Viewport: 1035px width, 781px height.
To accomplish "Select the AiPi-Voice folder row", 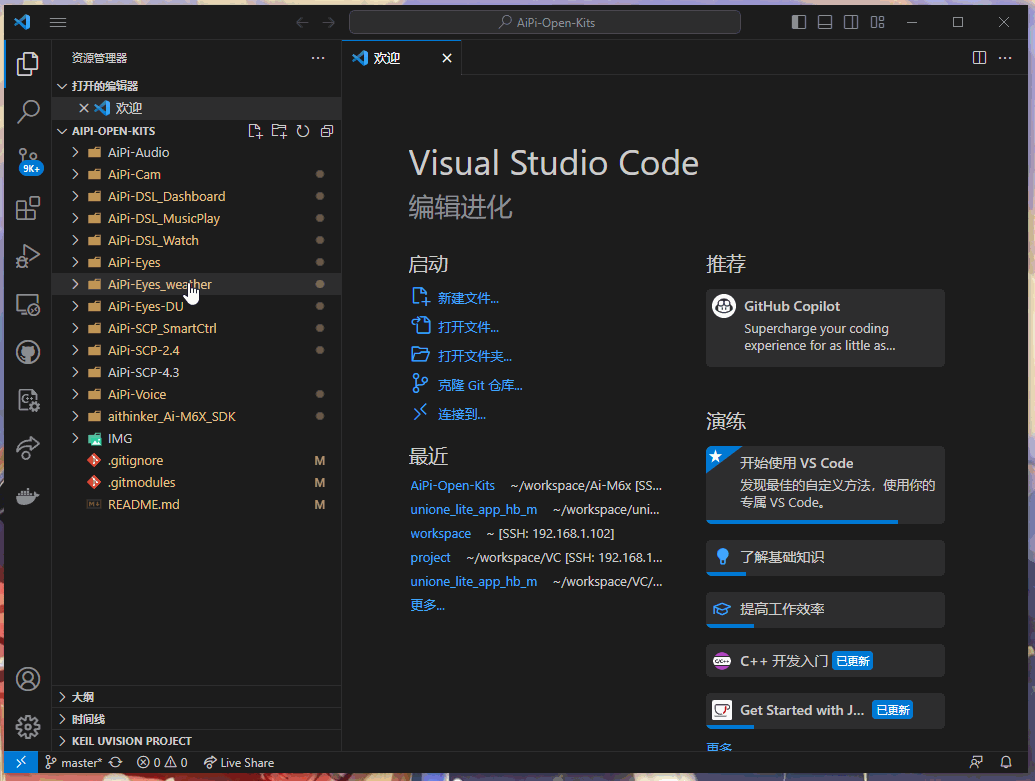I will pyautogui.click(x=196, y=394).
